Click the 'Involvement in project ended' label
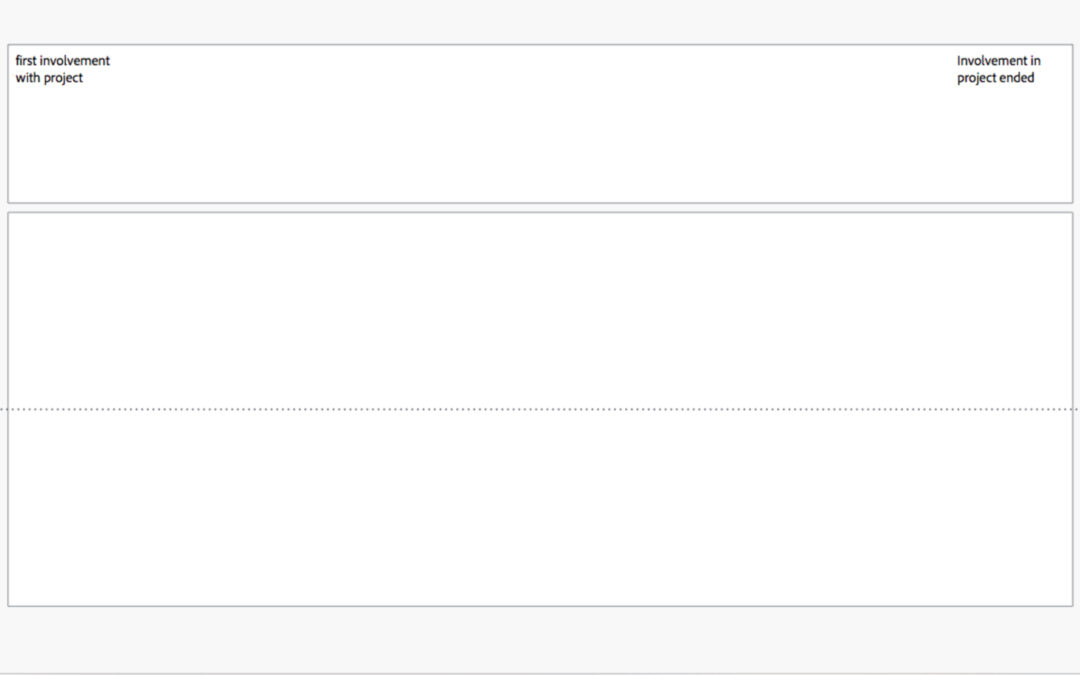The width and height of the screenshot is (1080, 675). [x=999, y=69]
